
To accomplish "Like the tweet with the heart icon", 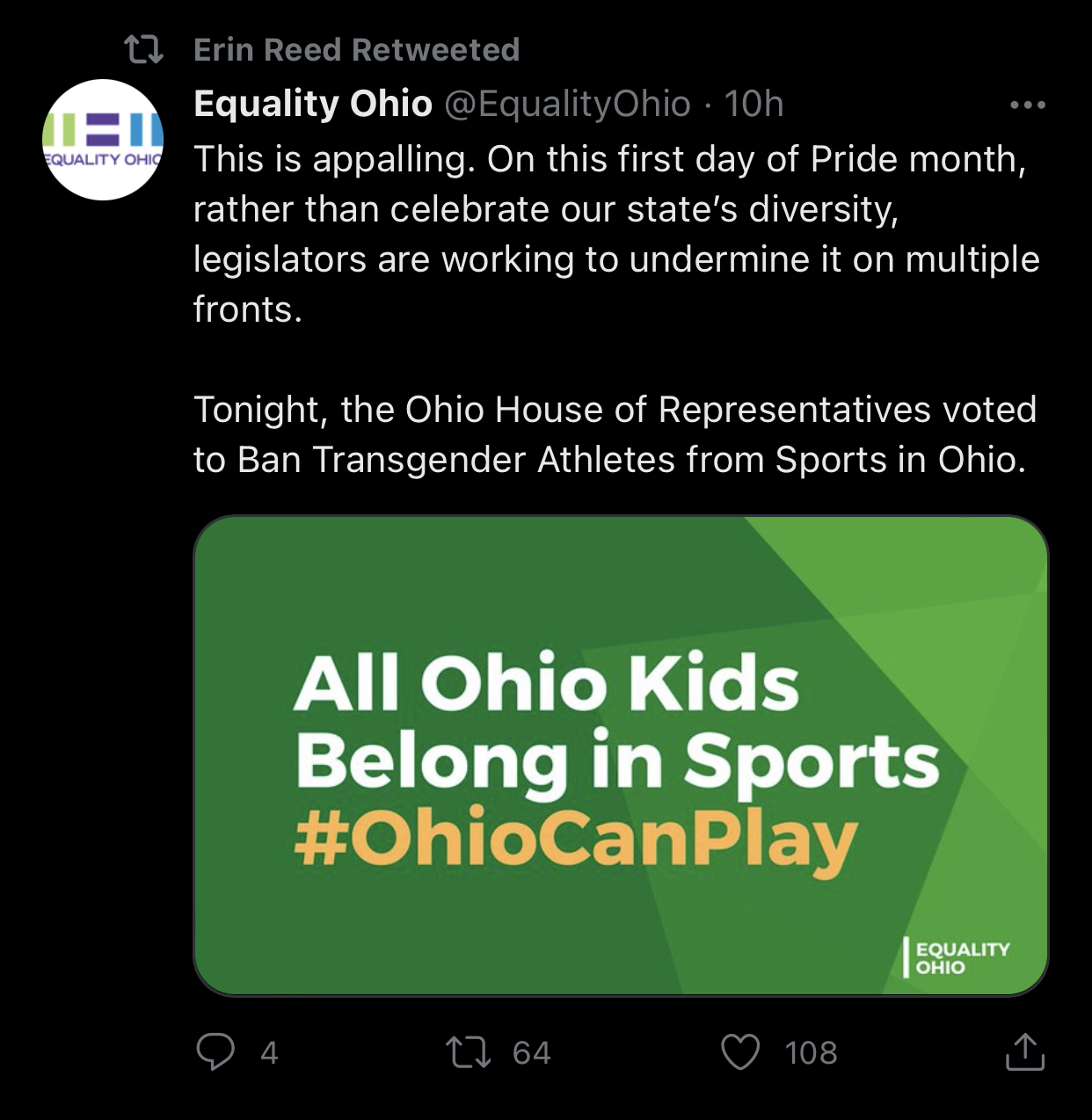I will [x=740, y=1052].
